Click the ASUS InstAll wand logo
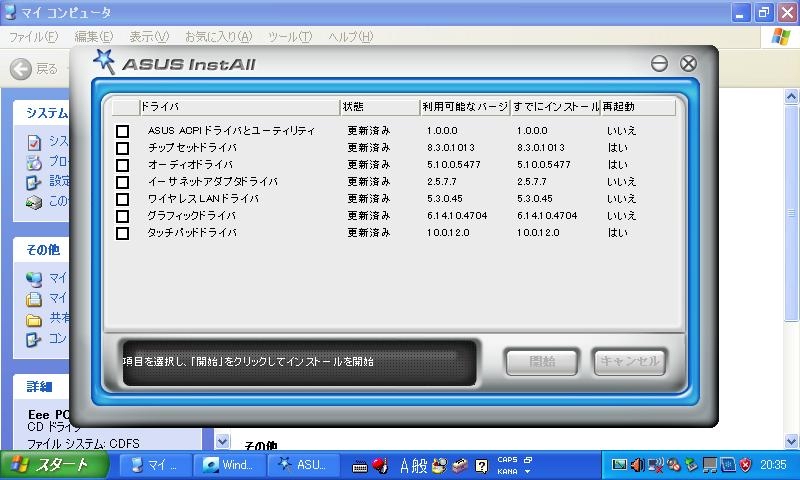Screen dimensions: 800x480 point(104,61)
